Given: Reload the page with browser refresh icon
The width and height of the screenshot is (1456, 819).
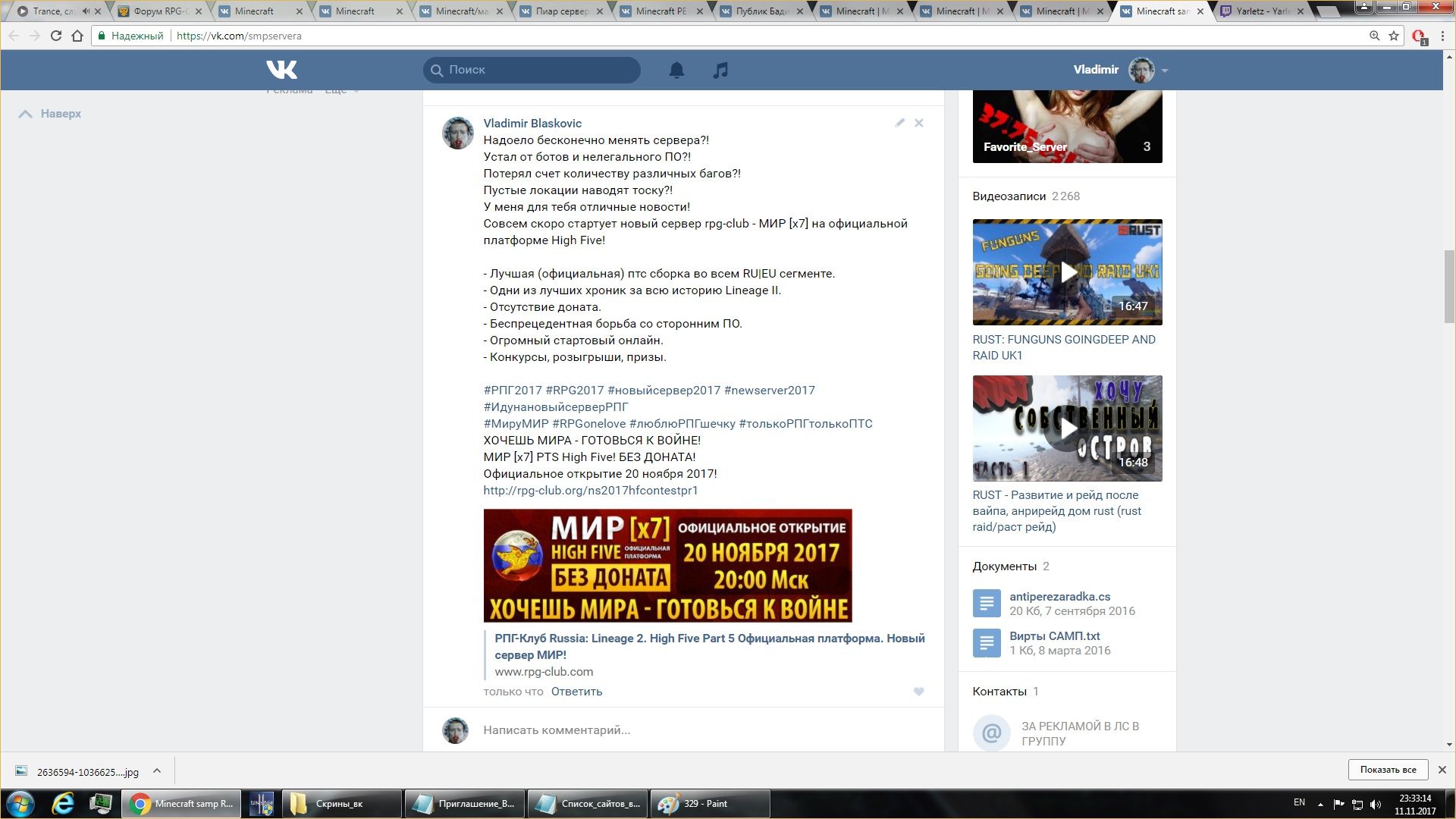Looking at the screenshot, I should coord(55,36).
